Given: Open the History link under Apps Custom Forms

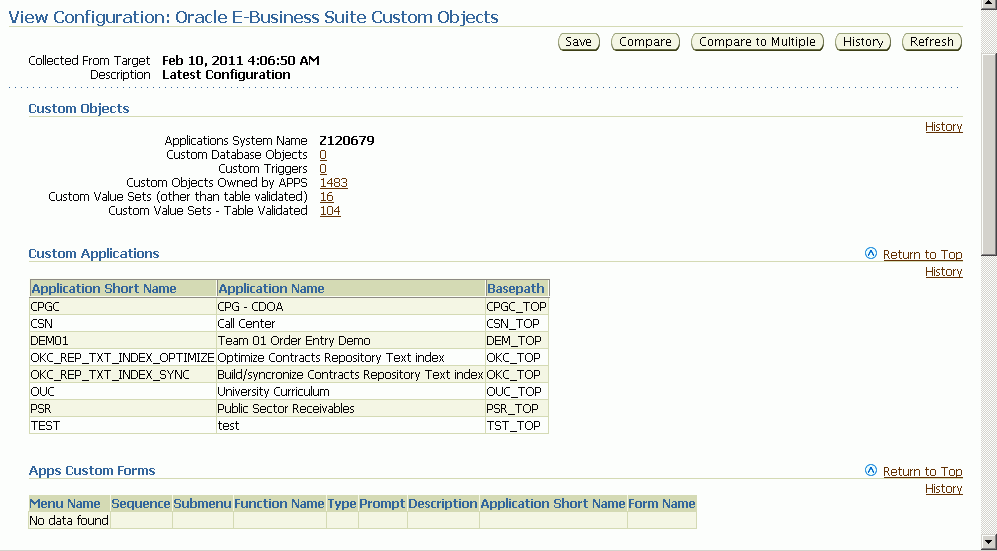Looking at the screenshot, I should (x=944, y=488).
